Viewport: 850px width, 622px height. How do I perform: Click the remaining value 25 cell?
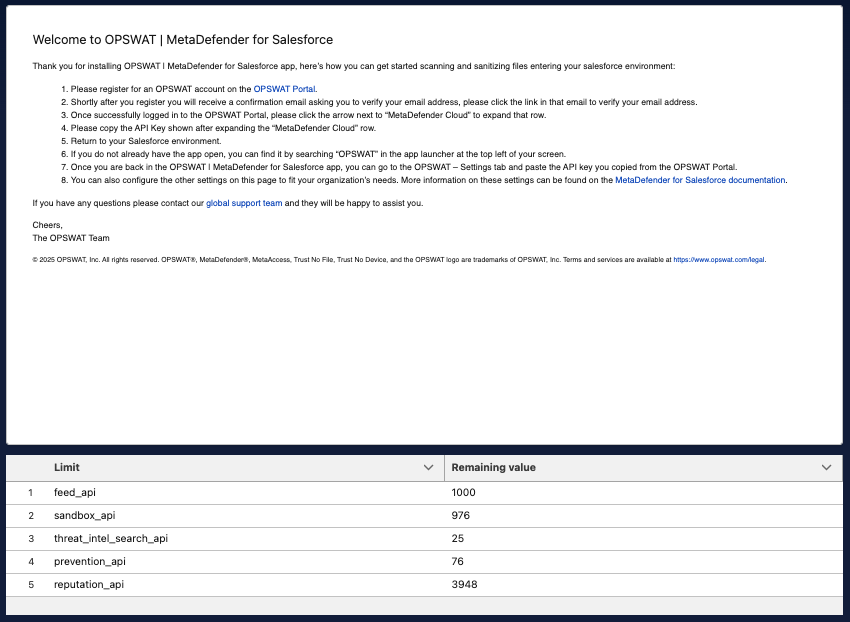(458, 538)
